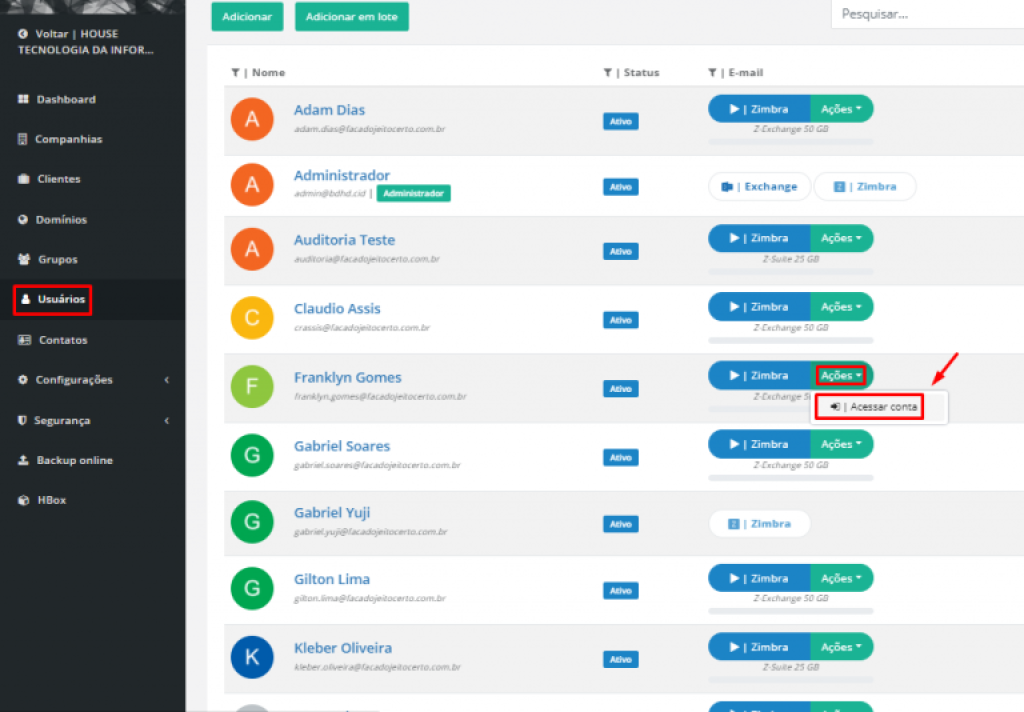The image size is (1024, 712).
Task: Open Backup online menu item
Action: pos(74,461)
